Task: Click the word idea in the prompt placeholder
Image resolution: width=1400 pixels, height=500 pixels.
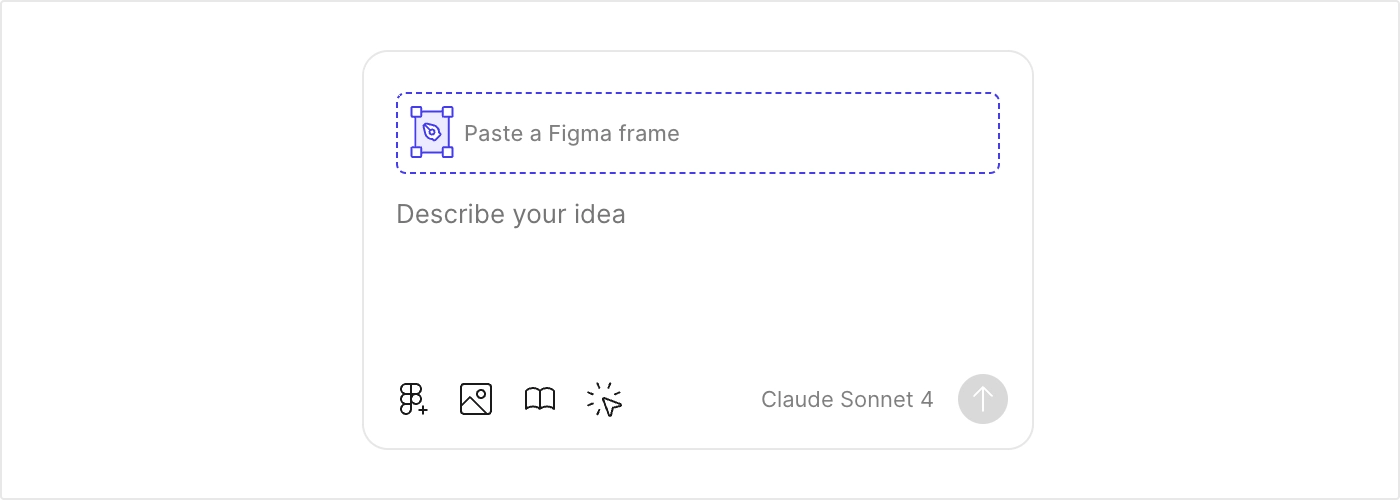Action: pos(602,214)
